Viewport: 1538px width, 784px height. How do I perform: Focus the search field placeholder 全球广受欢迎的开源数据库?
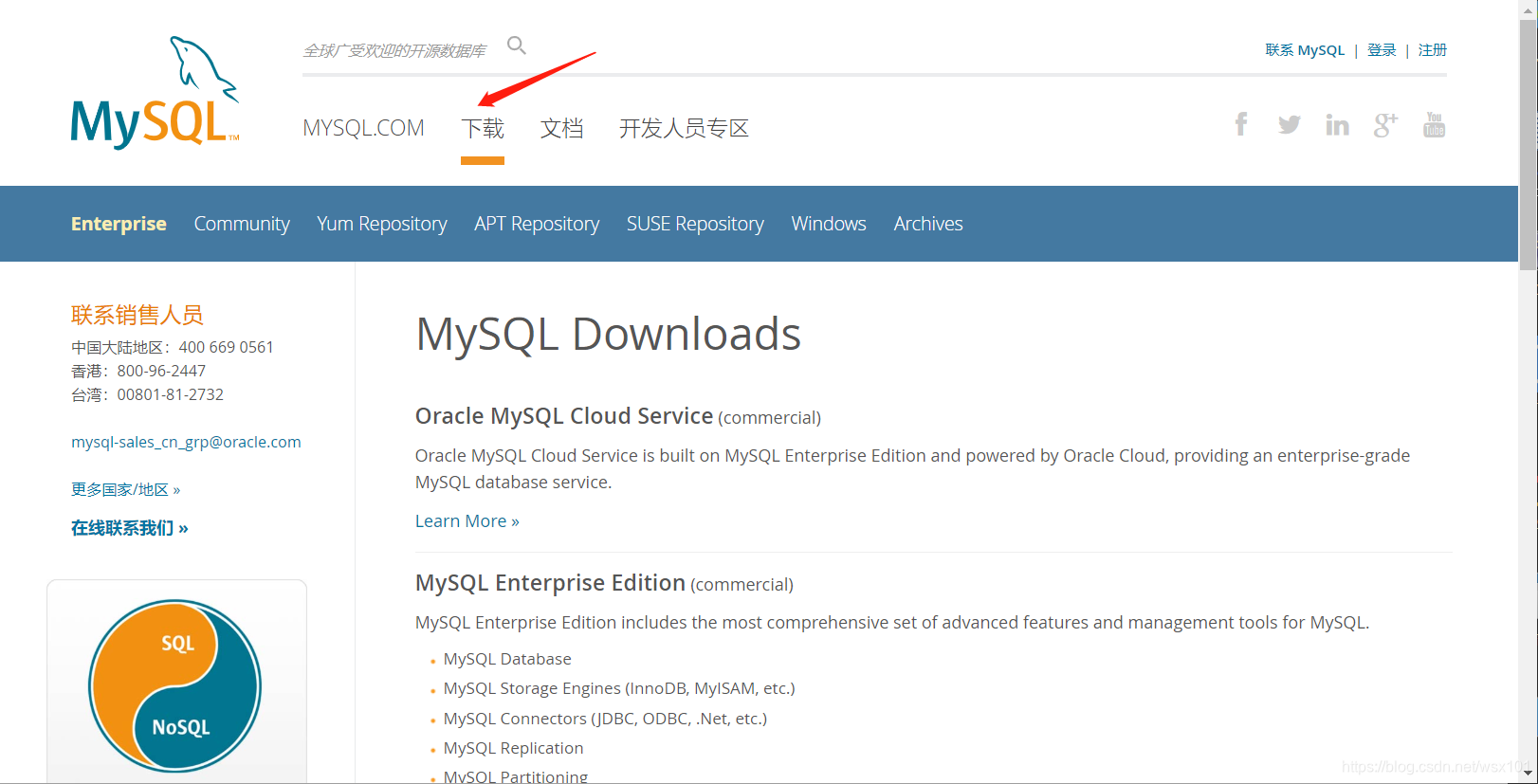pos(394,50)
